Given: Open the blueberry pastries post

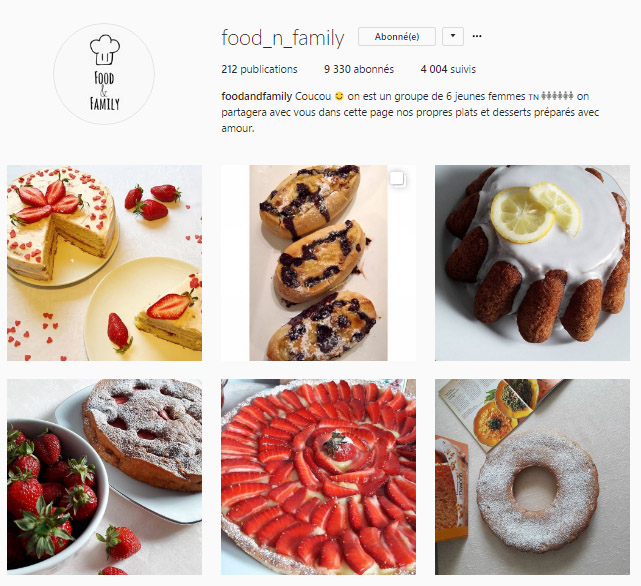Looking at the screenshot, I should (x=318, y=263).
